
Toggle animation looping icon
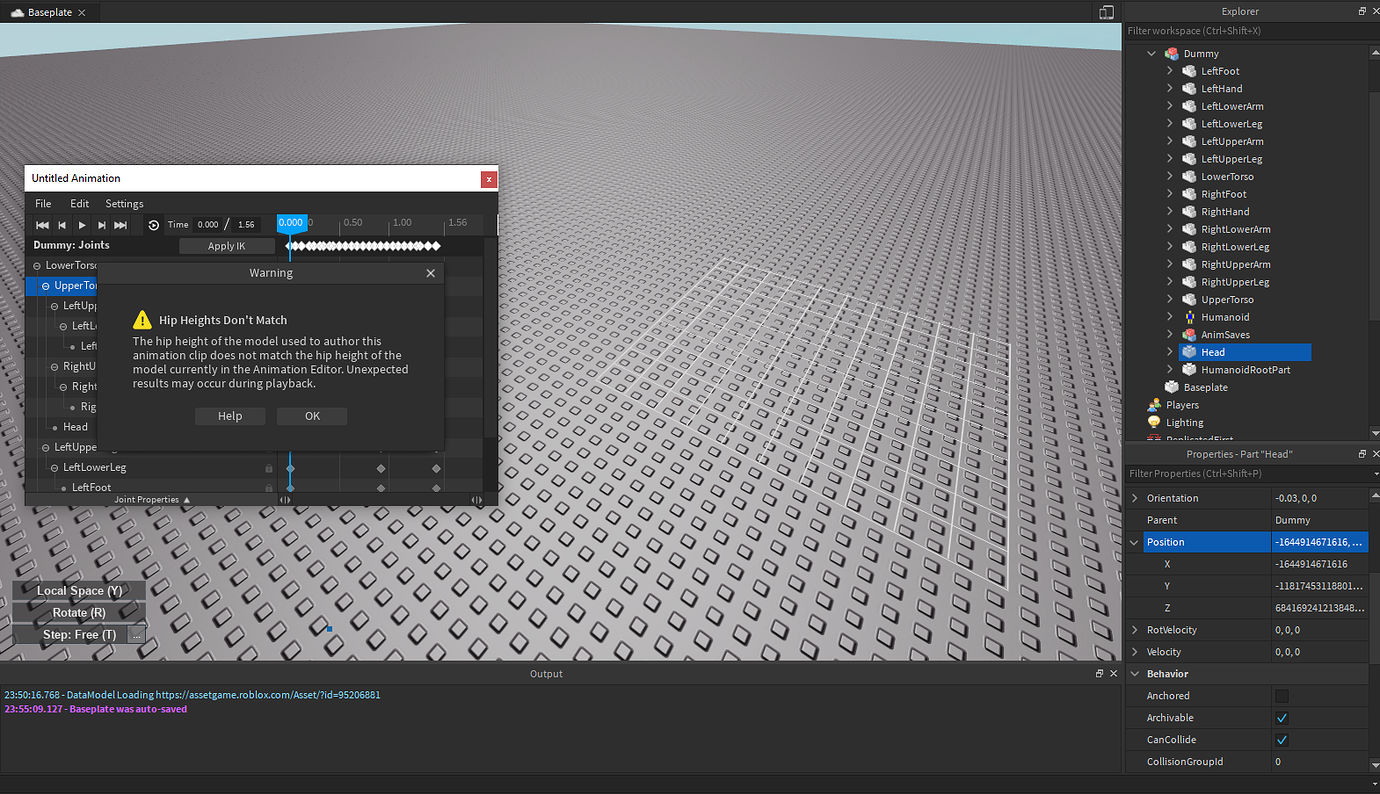[x=154, y=225]
